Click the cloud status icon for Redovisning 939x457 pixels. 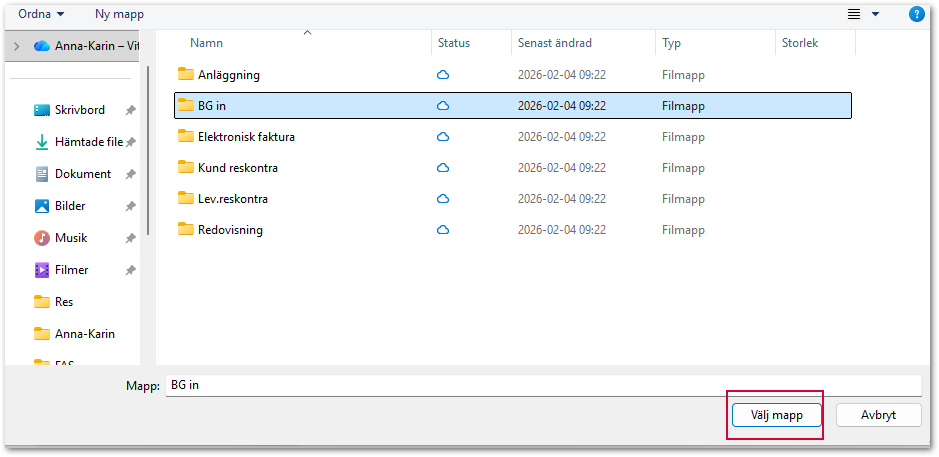tap(443, 230)
